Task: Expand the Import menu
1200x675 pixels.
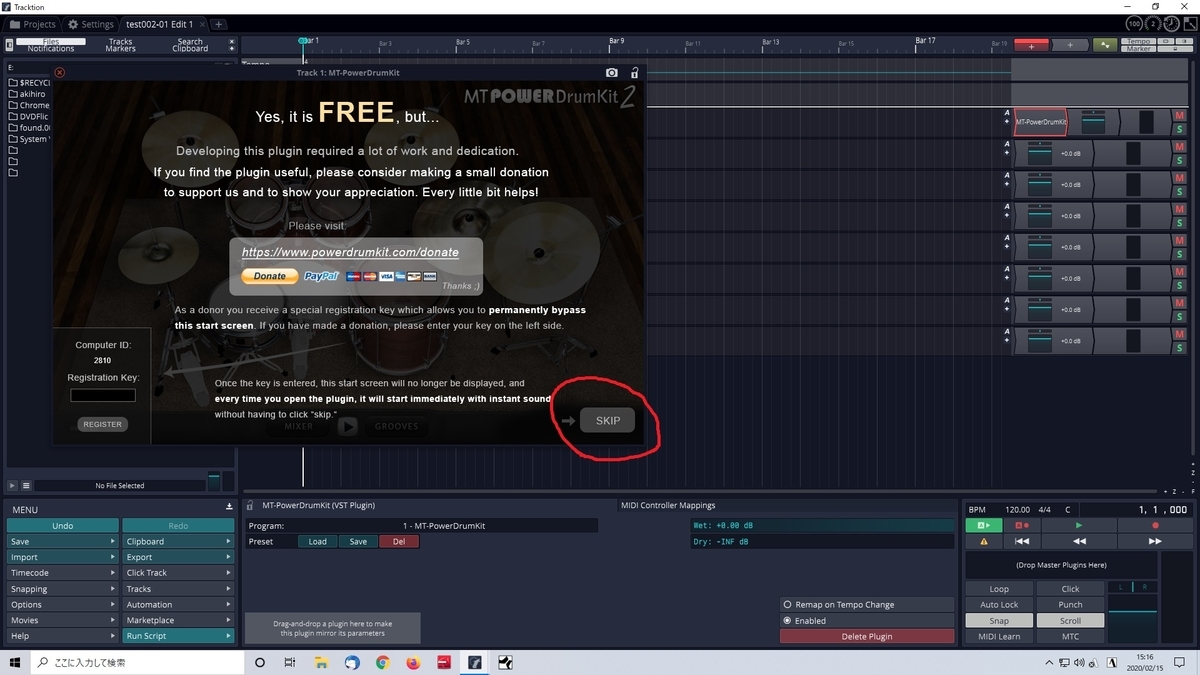Action: tap(62, 557)
